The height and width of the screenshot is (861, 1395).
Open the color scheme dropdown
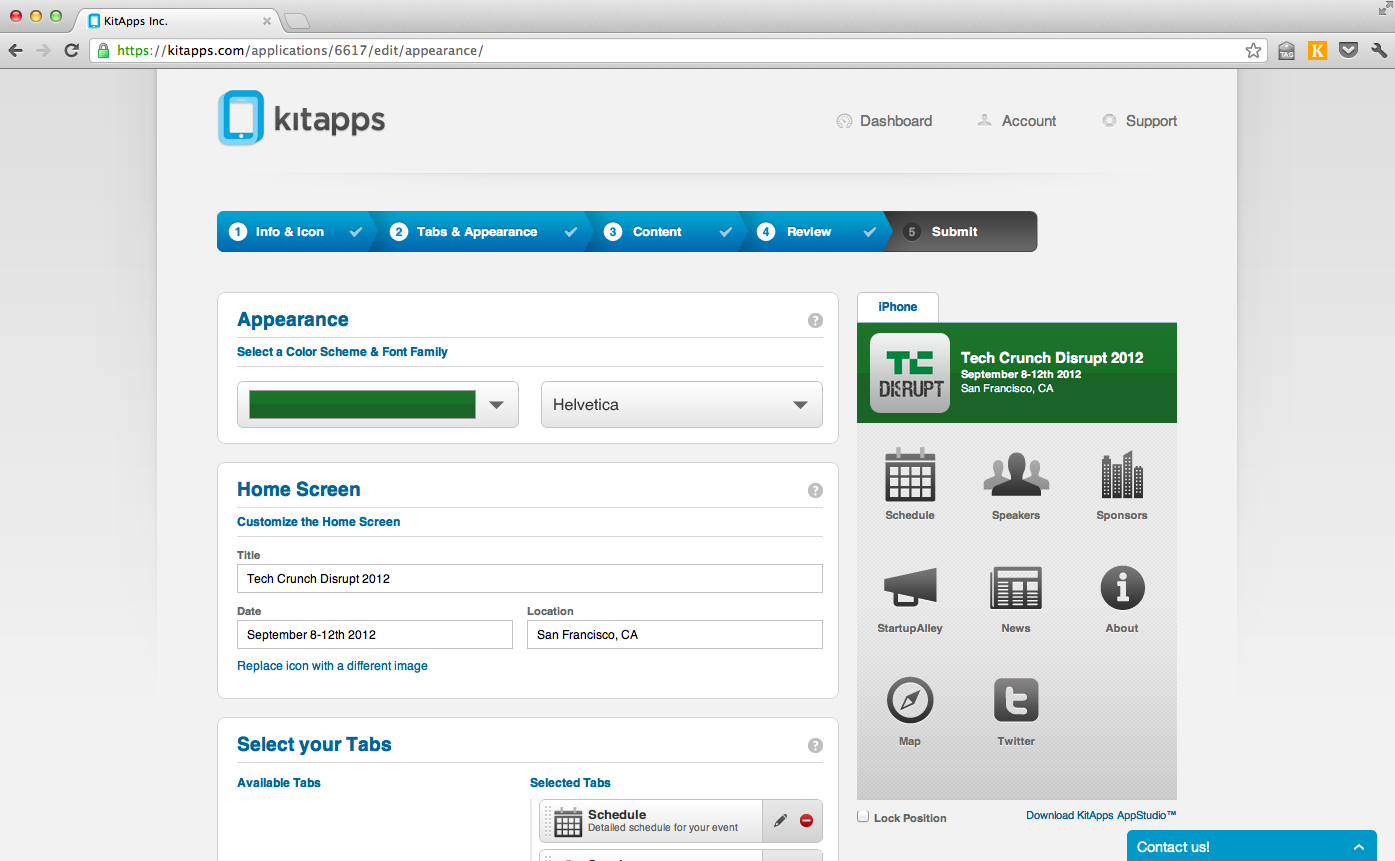pyautogui.click(x=377, y=405)
